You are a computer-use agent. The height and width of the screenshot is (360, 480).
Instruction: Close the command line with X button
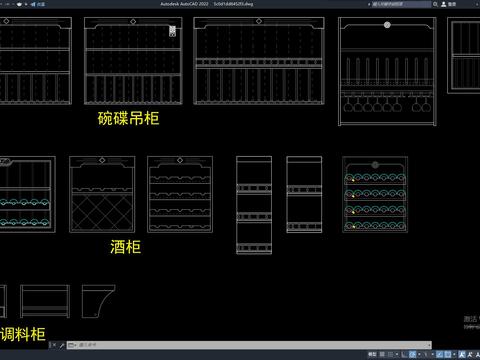(x=54, y=345)
